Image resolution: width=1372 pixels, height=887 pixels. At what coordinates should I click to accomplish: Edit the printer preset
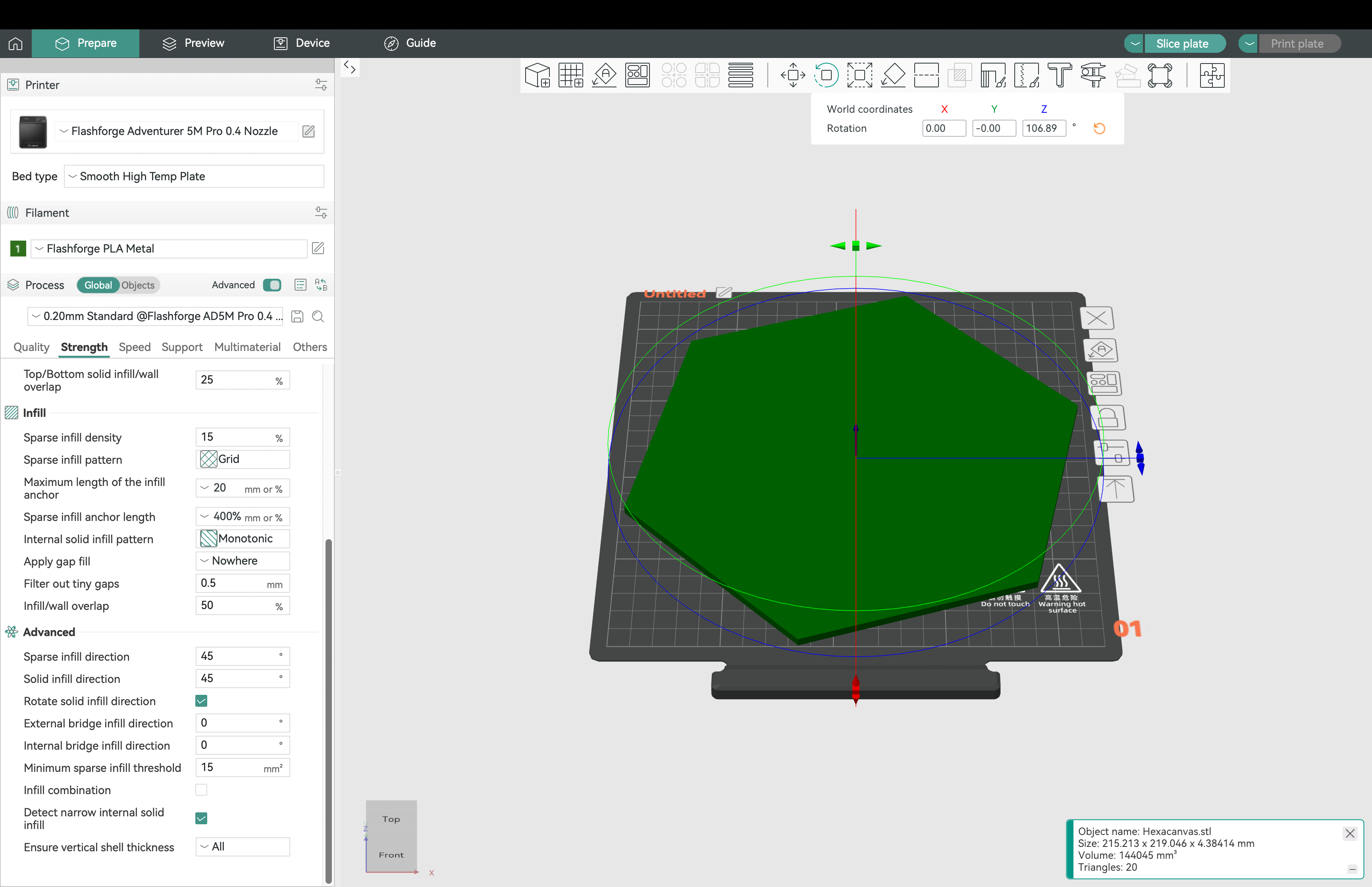(x=308, y=131)
